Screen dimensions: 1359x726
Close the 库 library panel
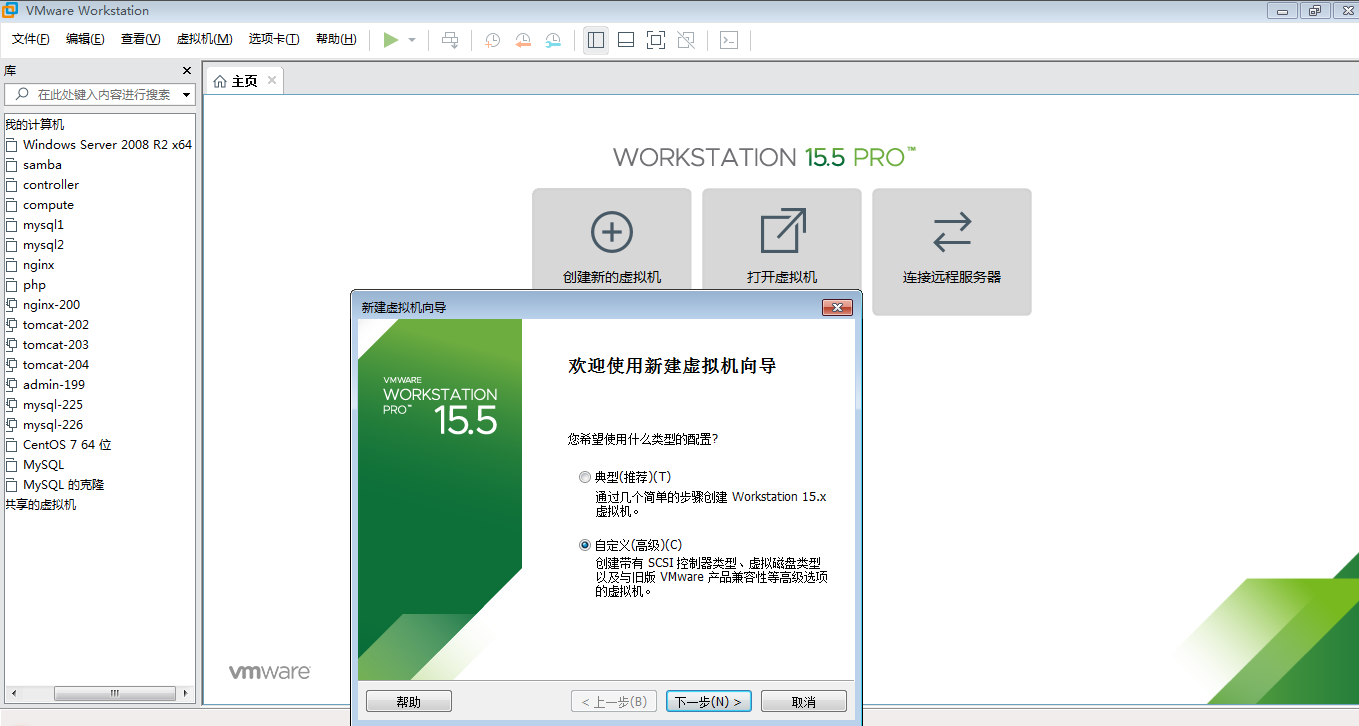[186, 70]
